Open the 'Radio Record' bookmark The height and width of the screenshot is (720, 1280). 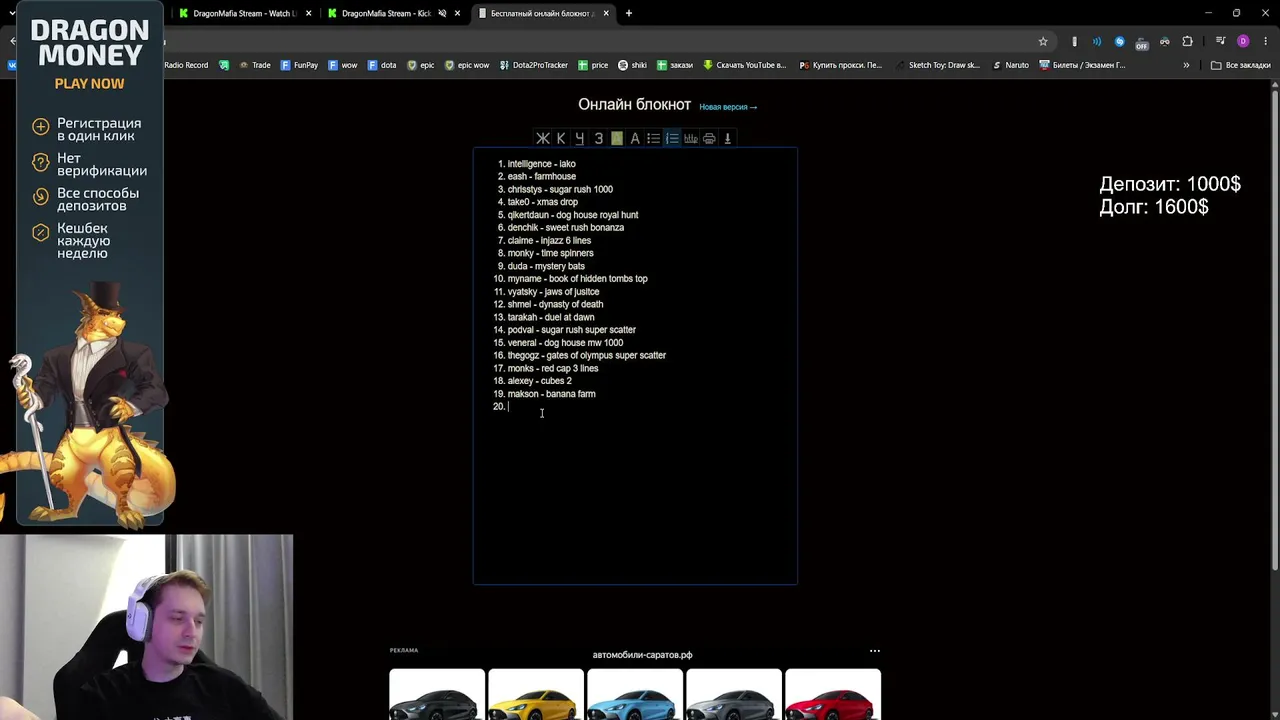186,65
